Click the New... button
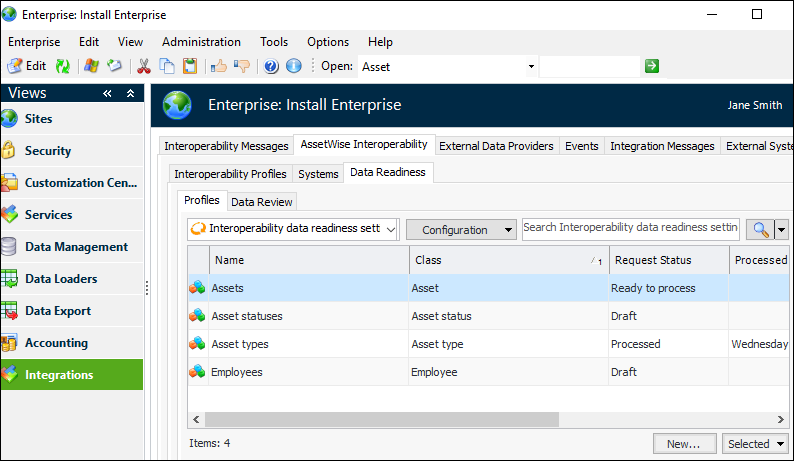Viewport: 794px width, 461px height. coord(685,443)
